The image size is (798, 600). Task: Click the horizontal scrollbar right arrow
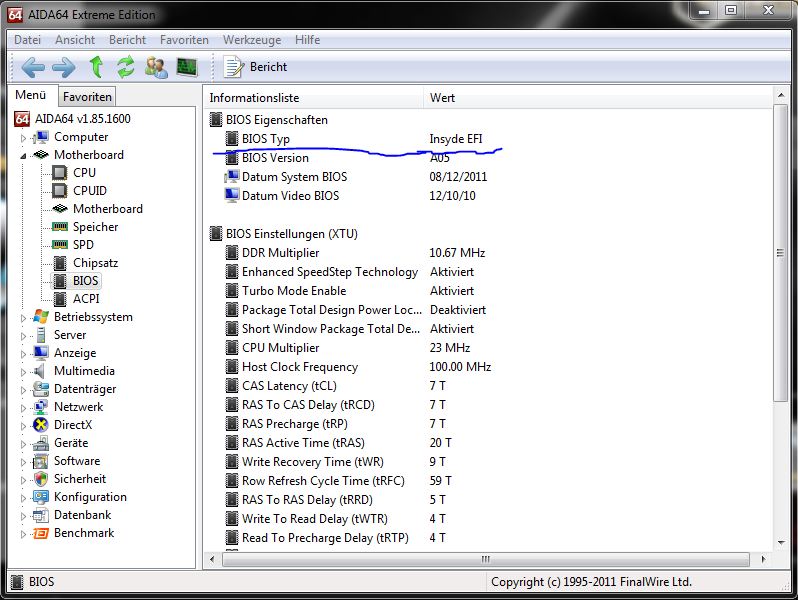(763, 559)
